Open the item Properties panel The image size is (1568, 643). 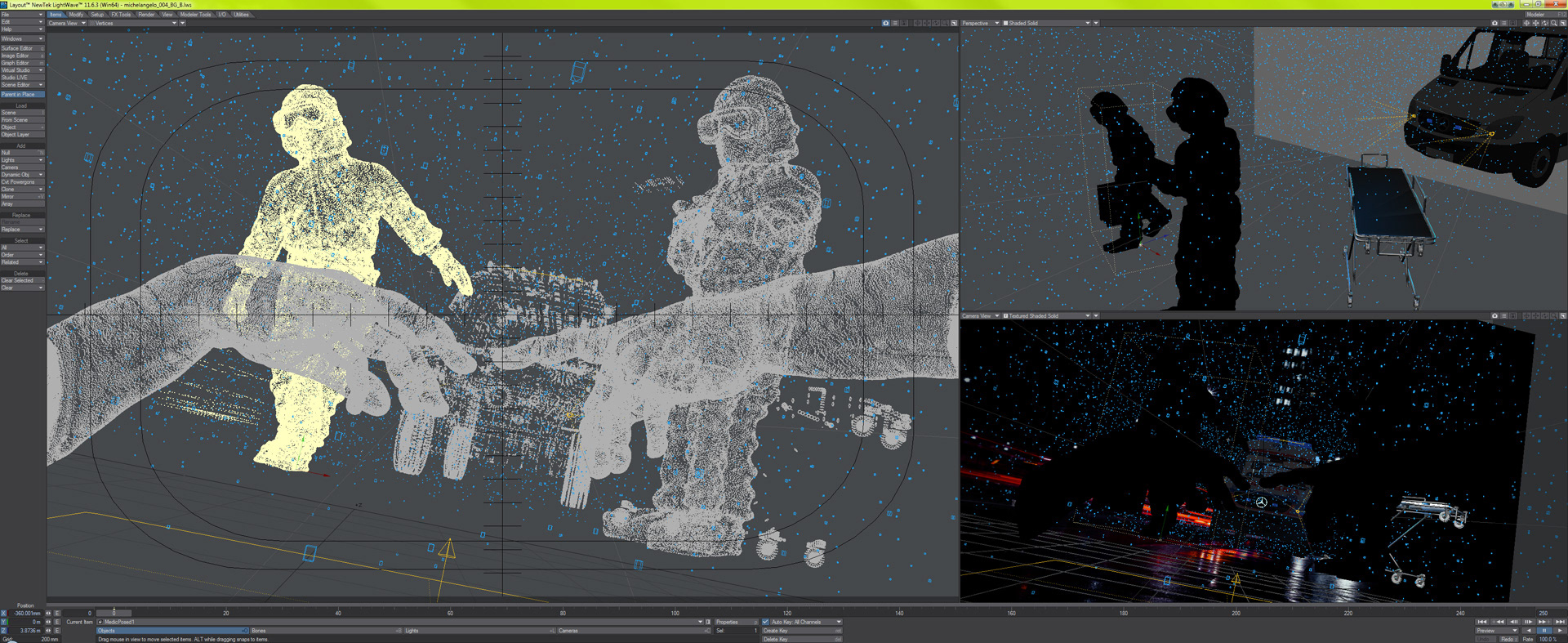pyautogui.click(x=736, y=622)
